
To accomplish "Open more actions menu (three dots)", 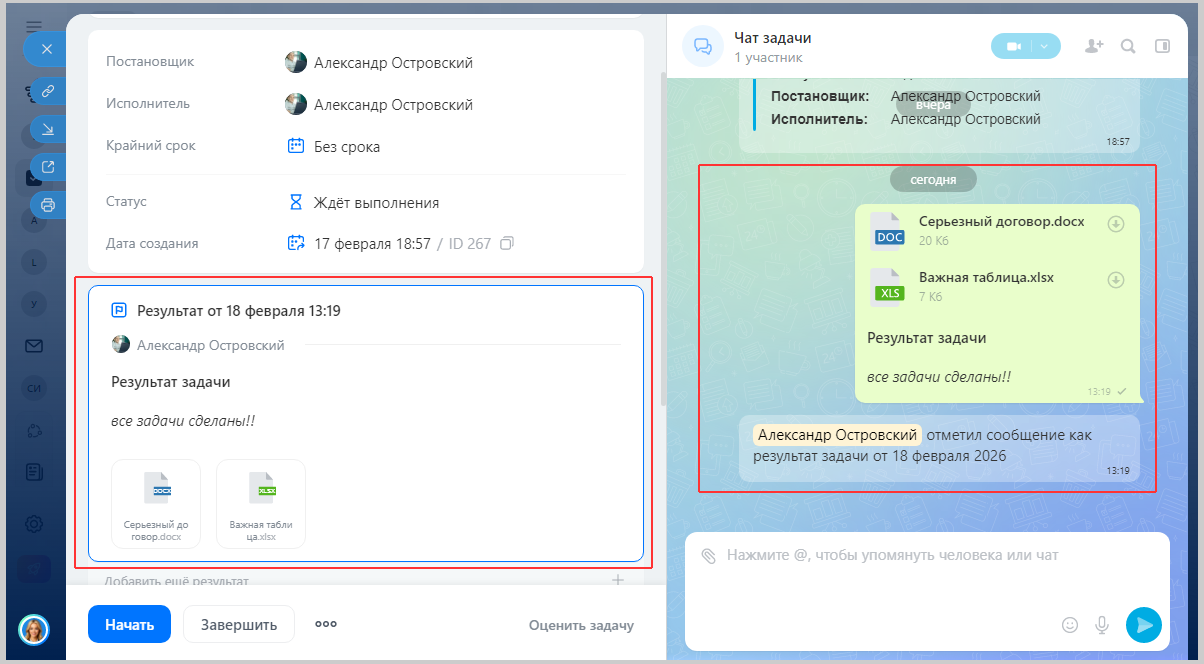I will click(x=326, y=624).
